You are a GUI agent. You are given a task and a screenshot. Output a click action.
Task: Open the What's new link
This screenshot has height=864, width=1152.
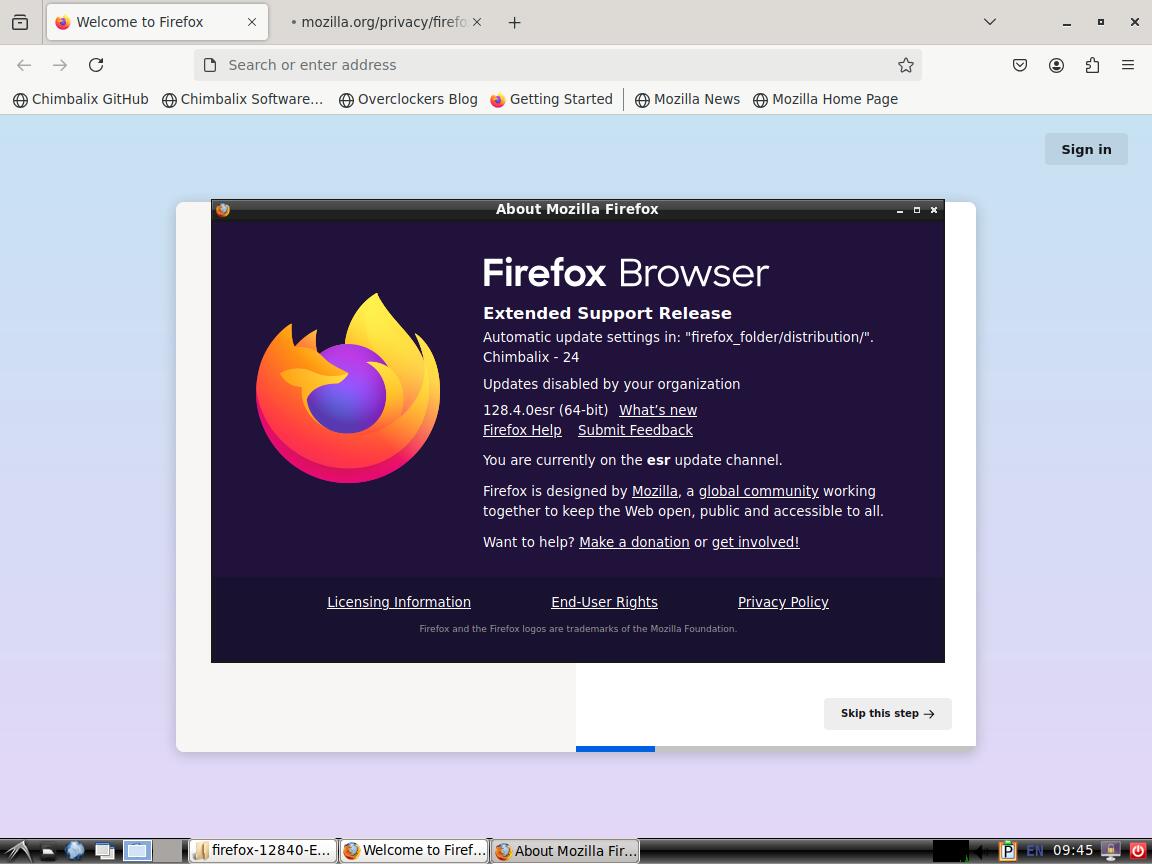[658, 410]
